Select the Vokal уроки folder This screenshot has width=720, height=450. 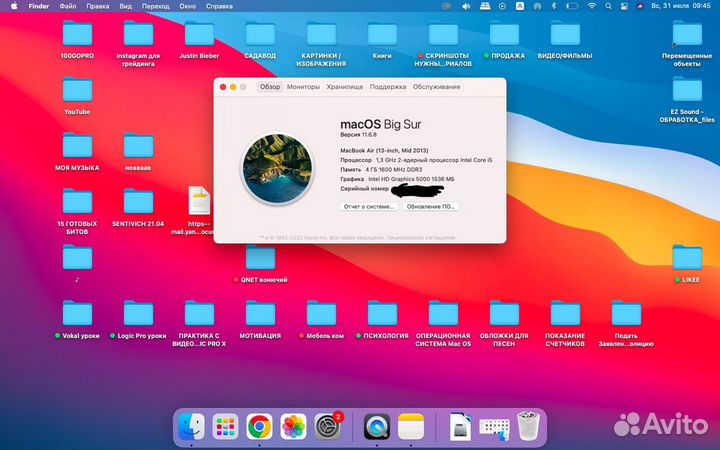click(x=77, y=314)
